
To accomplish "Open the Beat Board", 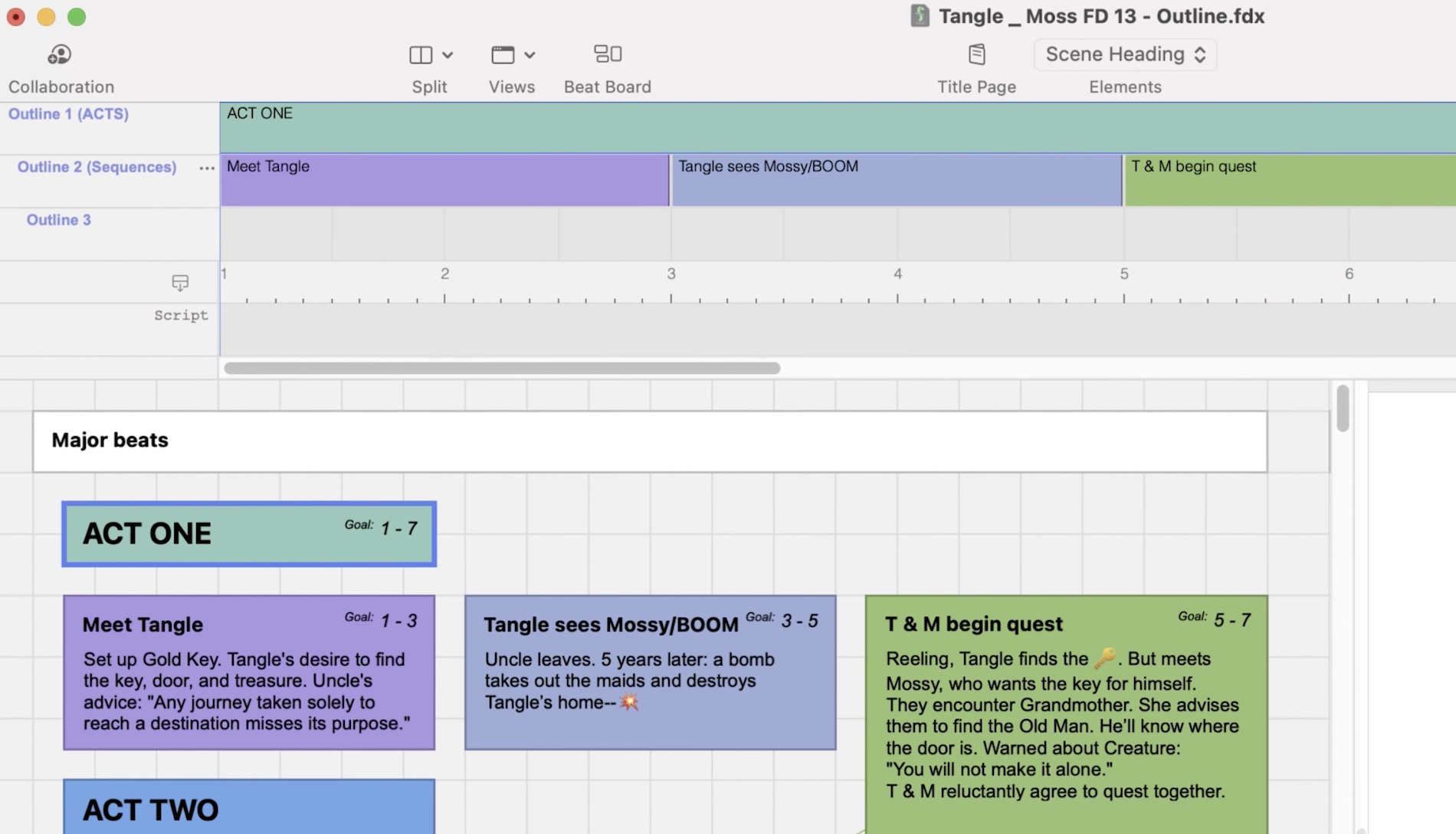I will 608,54.
